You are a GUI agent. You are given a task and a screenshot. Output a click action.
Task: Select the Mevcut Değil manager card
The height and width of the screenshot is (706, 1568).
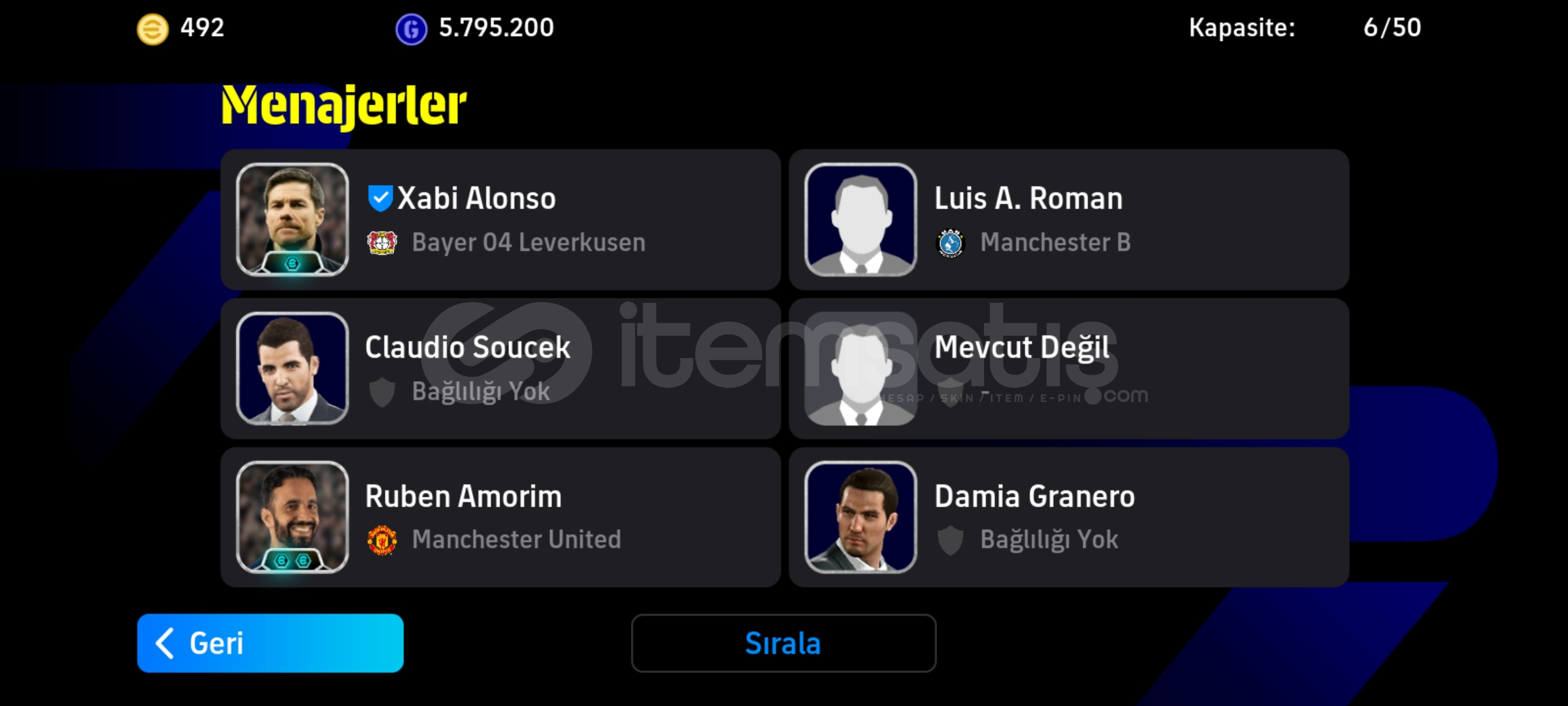coord(1069,369)
